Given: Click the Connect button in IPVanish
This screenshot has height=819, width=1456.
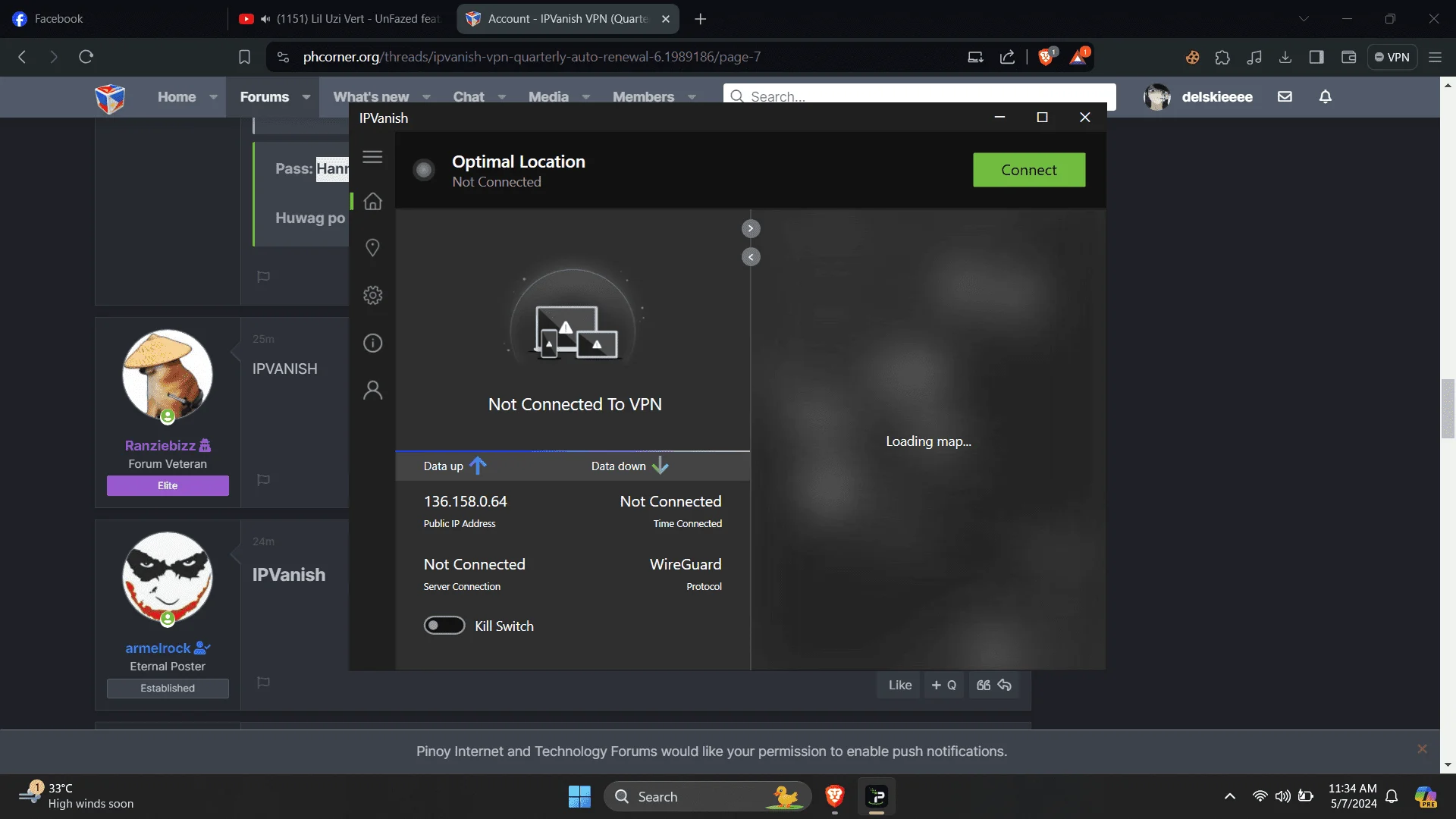Looking at the screenshot, I should tap(1029, 170).
